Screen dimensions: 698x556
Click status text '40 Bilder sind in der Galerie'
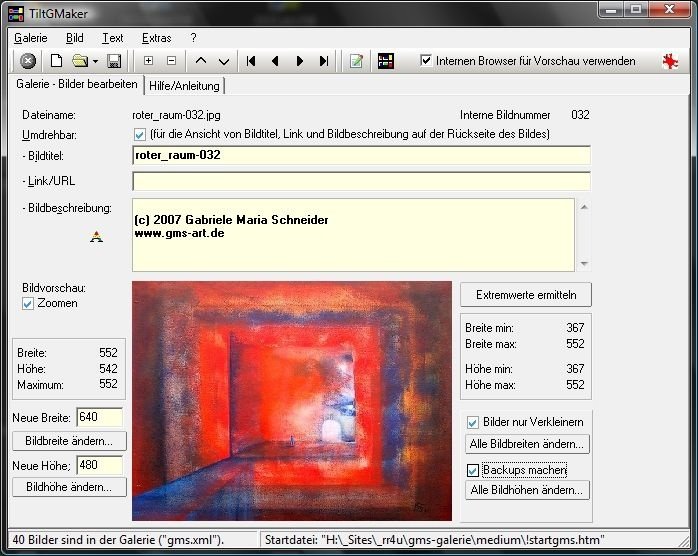point(118,540)
